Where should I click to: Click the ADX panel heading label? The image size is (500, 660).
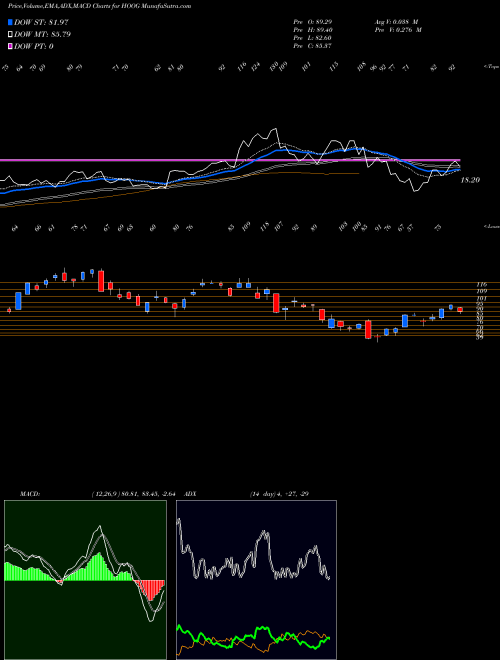[190, 494]
